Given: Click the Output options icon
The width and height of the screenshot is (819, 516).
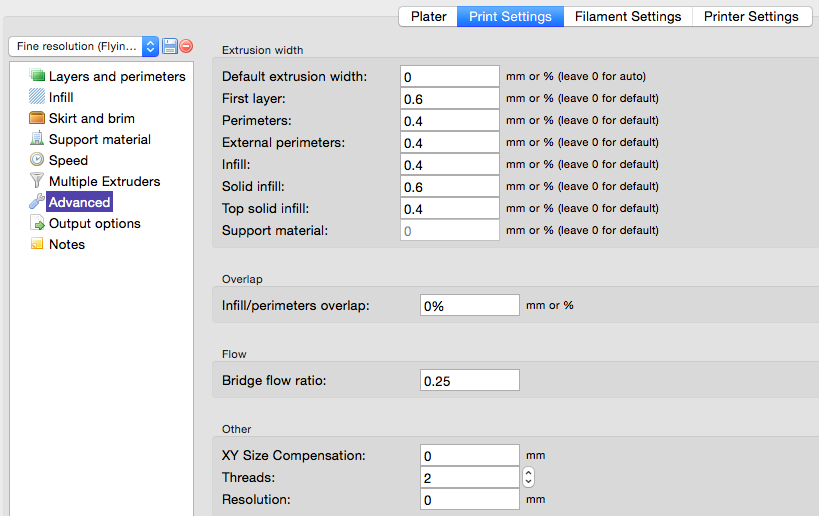Looking at the screenshot, I should [x=37, y=224].
